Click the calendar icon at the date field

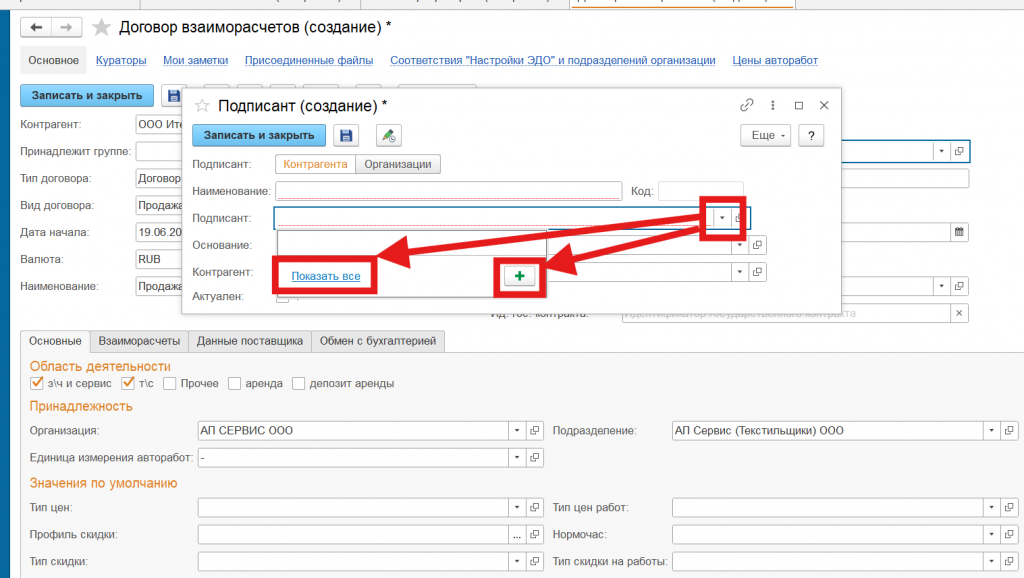click(959, 232)
